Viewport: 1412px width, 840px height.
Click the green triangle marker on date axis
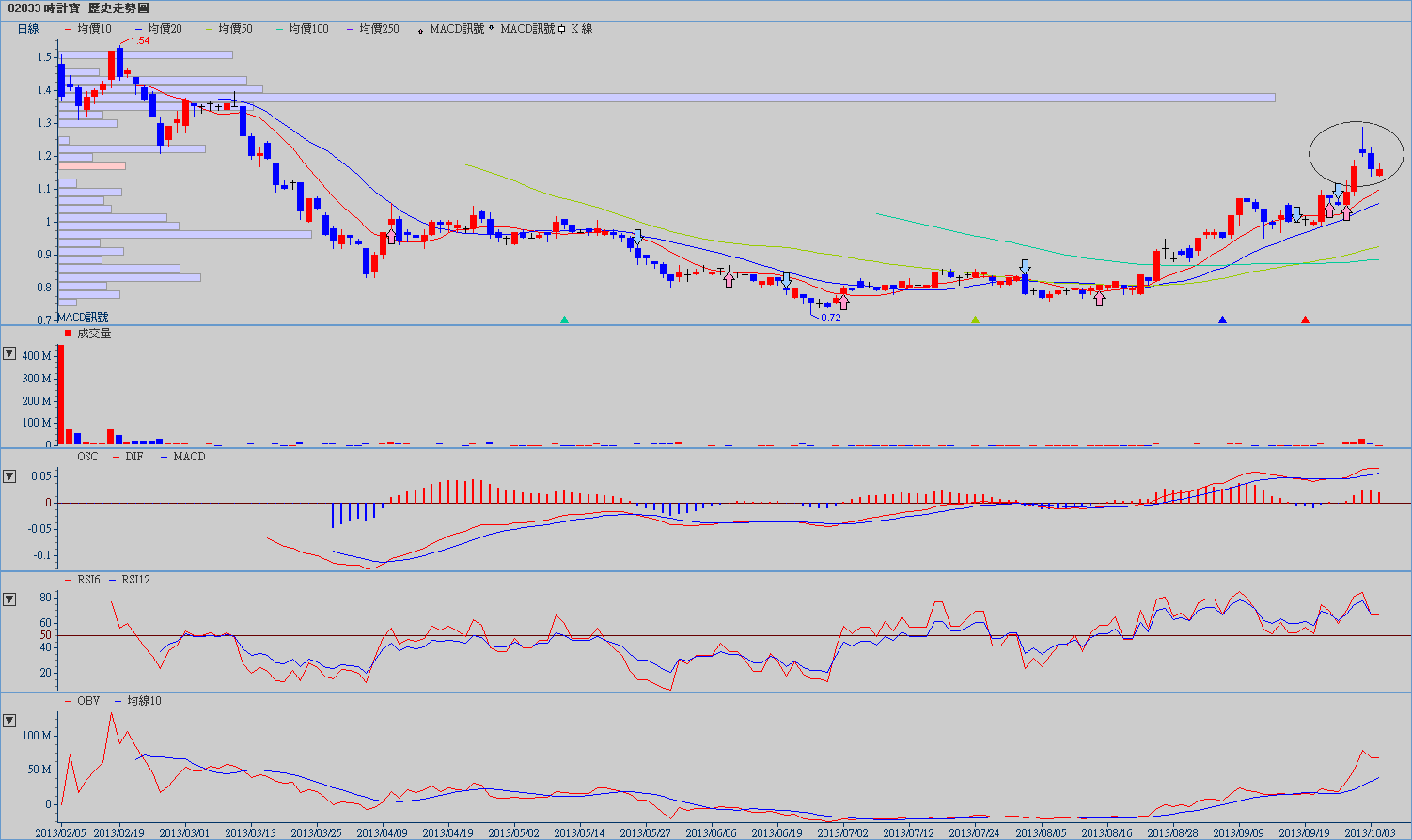click(975, 319)
